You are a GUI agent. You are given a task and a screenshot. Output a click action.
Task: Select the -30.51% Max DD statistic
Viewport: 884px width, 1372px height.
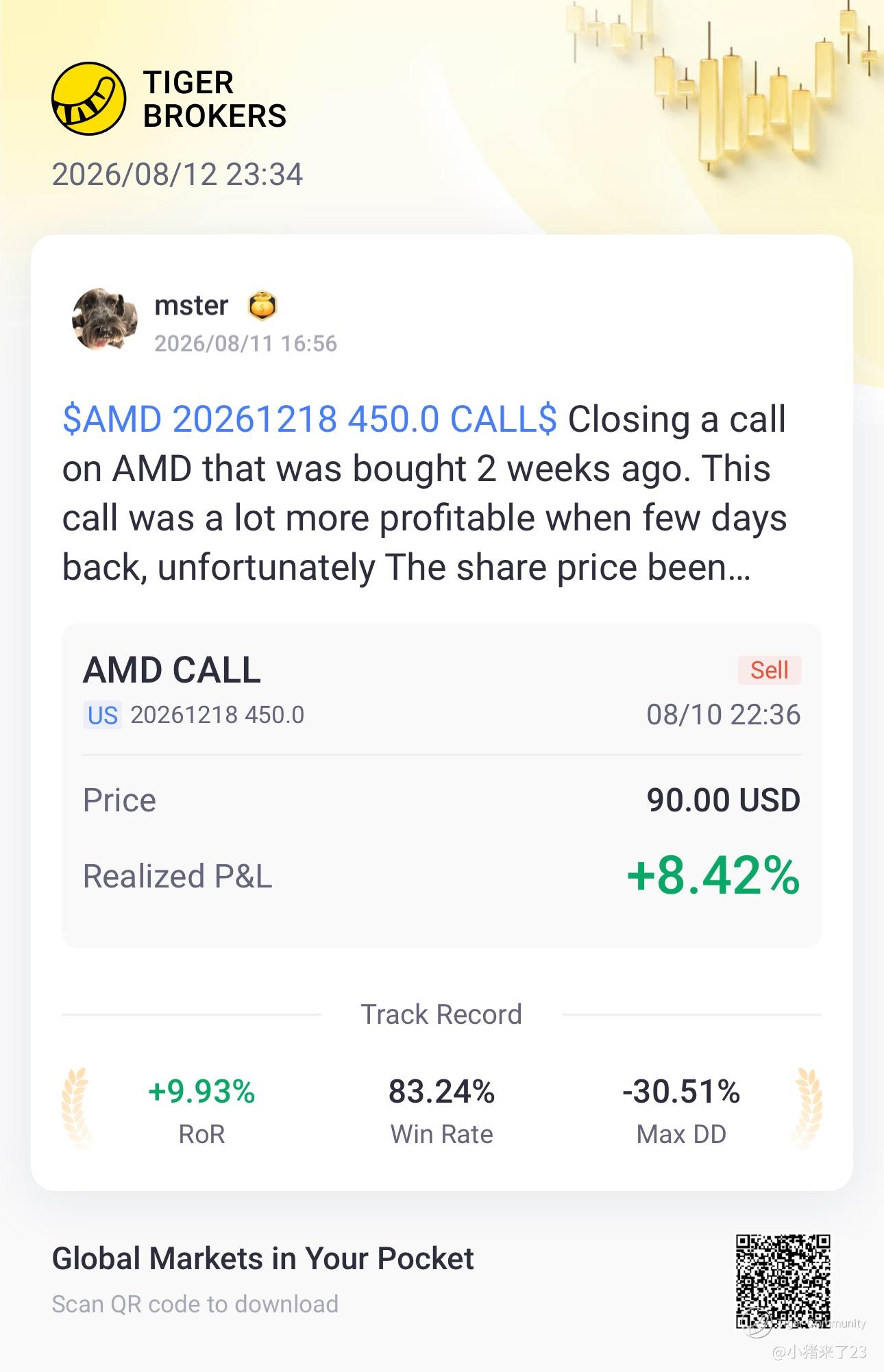point(681,1110)
